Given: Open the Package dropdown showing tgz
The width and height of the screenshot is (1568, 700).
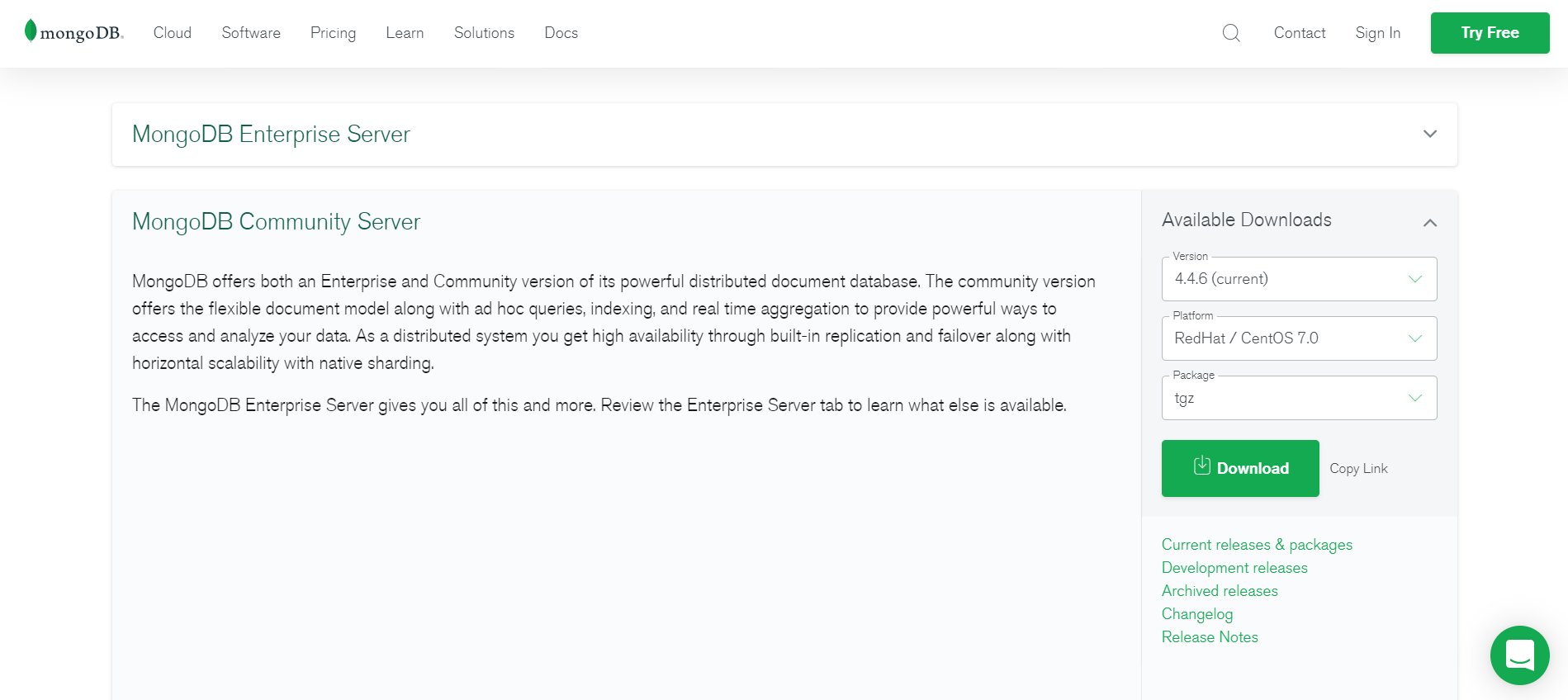Looking at the screenshot, I should point(1299,398).
